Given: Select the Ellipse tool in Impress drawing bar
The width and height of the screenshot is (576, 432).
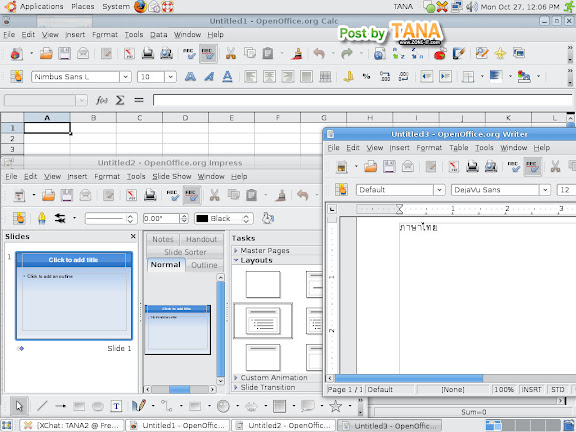Looking at the screenshot, I should 98,406.
